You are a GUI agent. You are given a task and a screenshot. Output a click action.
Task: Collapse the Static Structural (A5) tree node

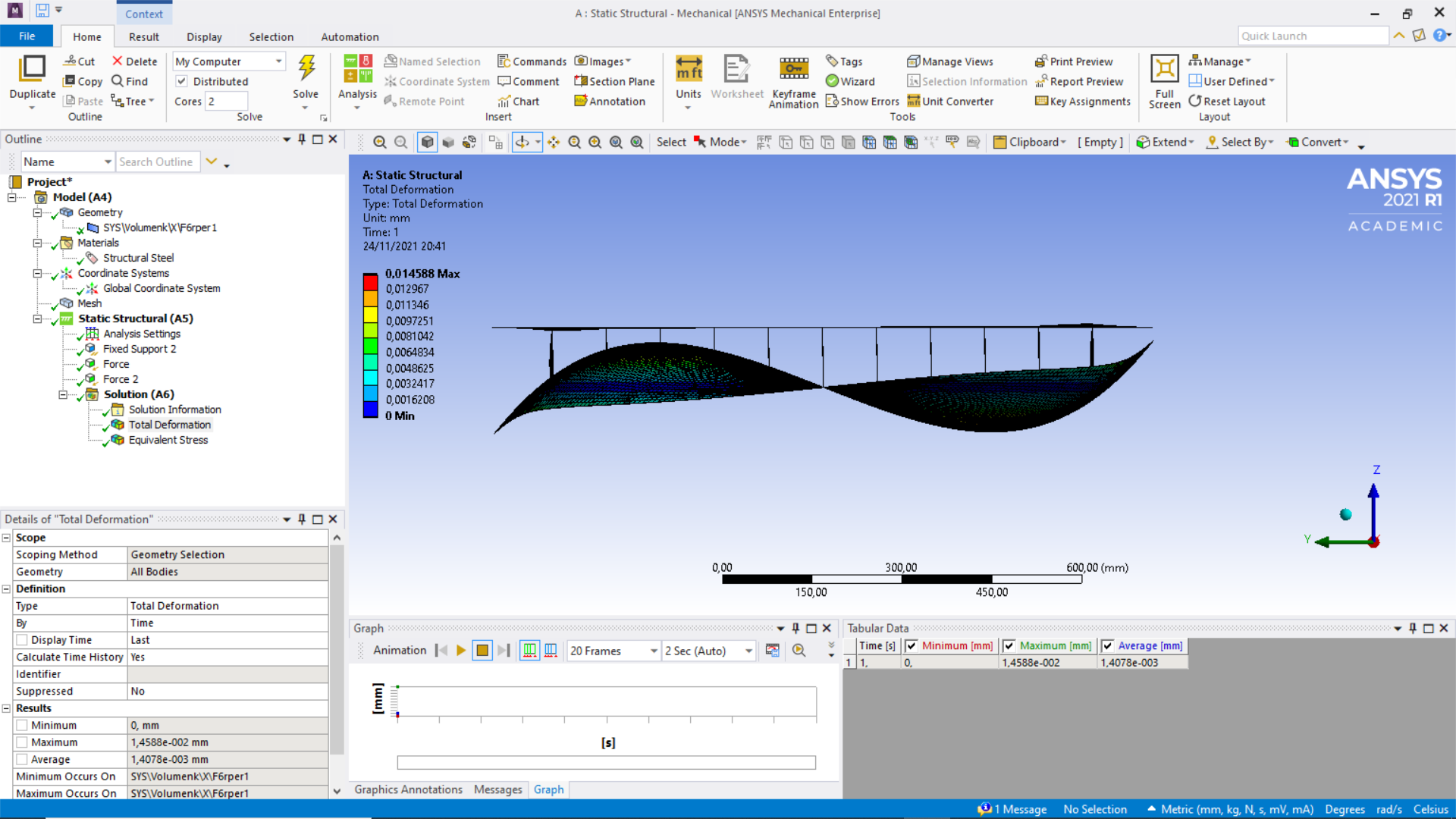(x=37, y=318)
